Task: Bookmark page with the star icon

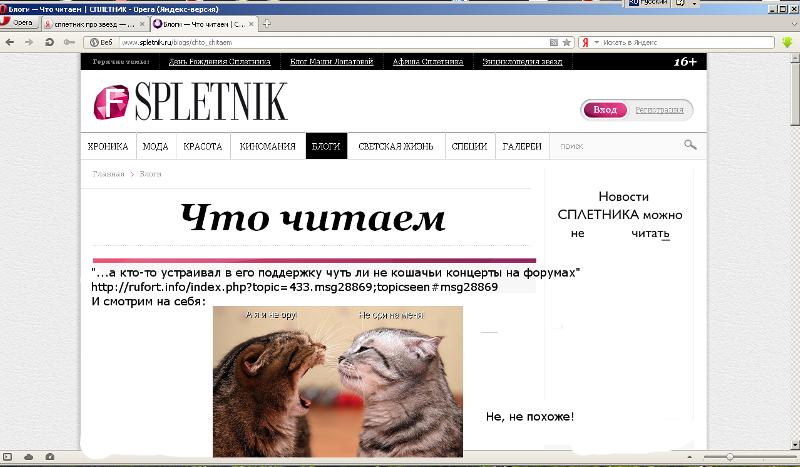Action: tap(566, 42)
